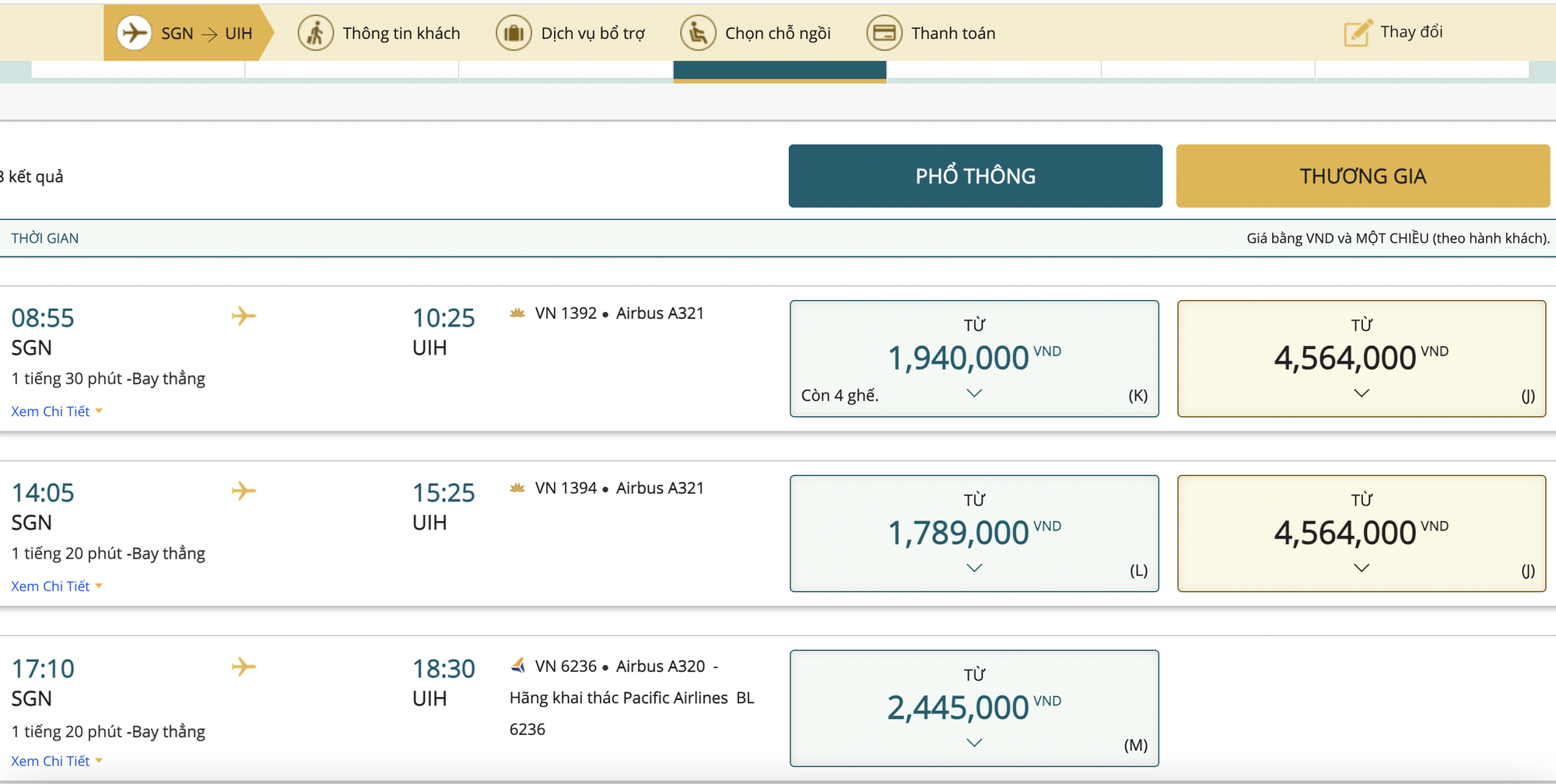The height and width of the screenshot is (784, 1556).
Task: Open the SGN → UIH booking step
Action: [x=189, y=33]
